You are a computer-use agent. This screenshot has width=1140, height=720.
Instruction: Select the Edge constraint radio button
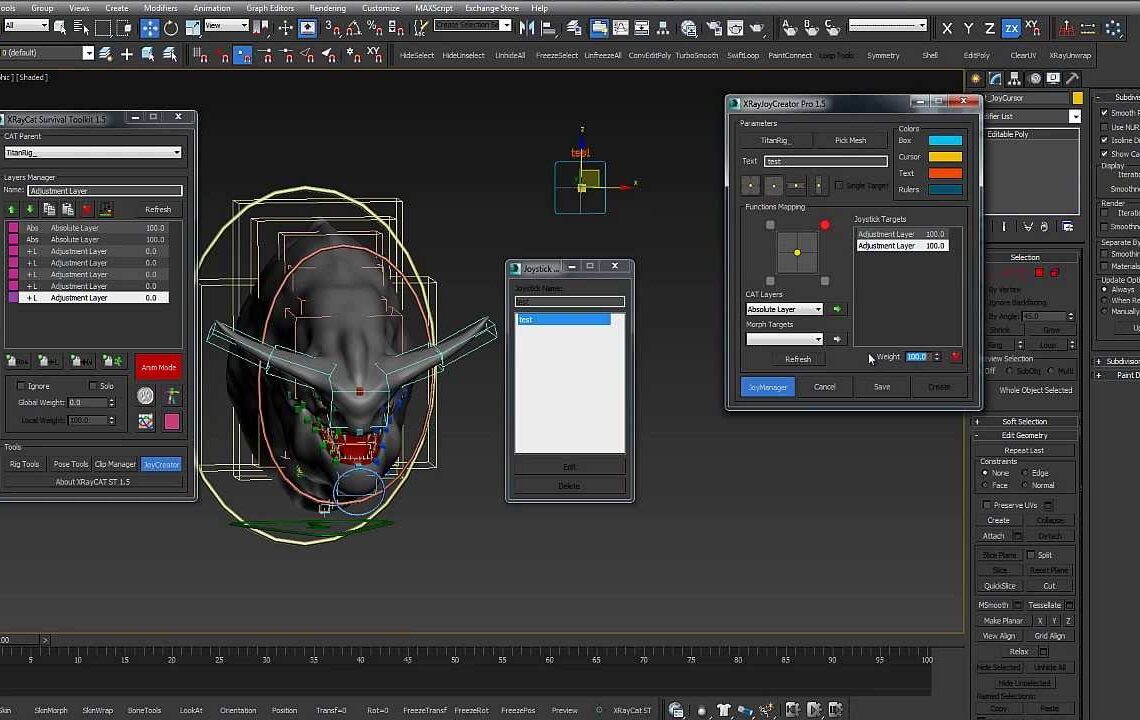[1024, 472]
